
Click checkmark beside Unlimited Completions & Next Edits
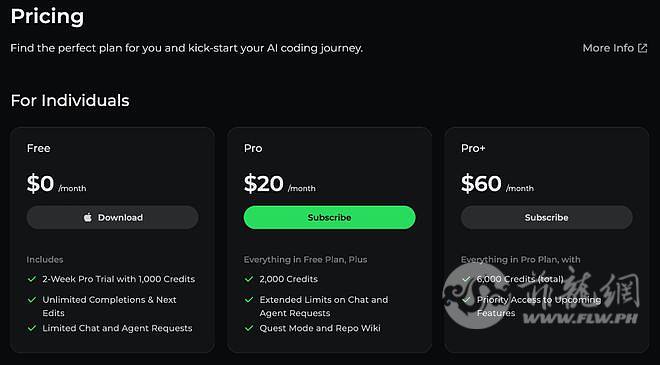tap(32, 300)
